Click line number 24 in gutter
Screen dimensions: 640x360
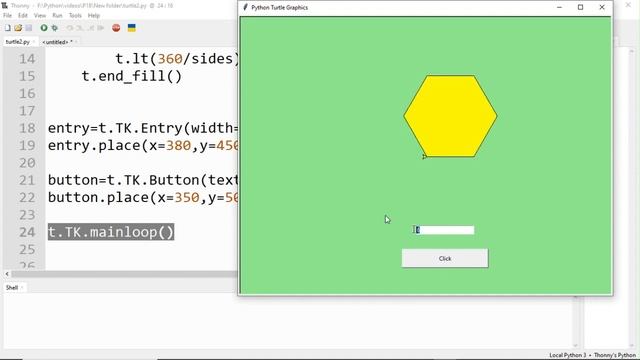pyautogui.click(x=27, y=232)
